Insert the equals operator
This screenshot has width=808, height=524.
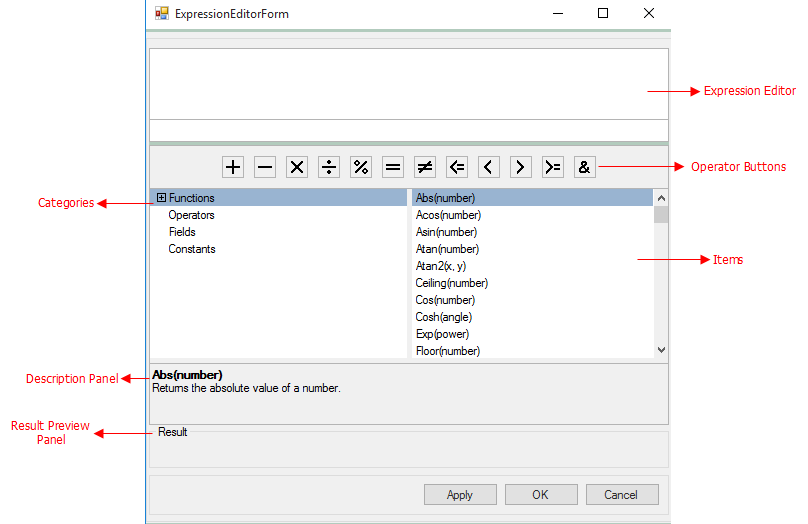coord(392,167)
